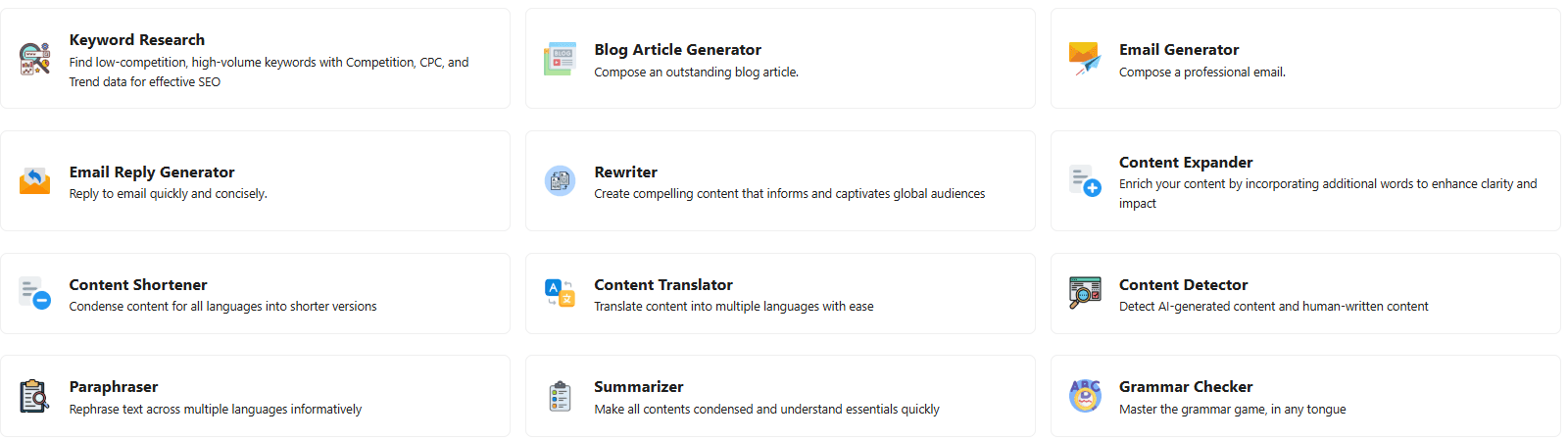Click the Content Translator language icon
Screen dimensions: 1568x440
pos(561,293)
